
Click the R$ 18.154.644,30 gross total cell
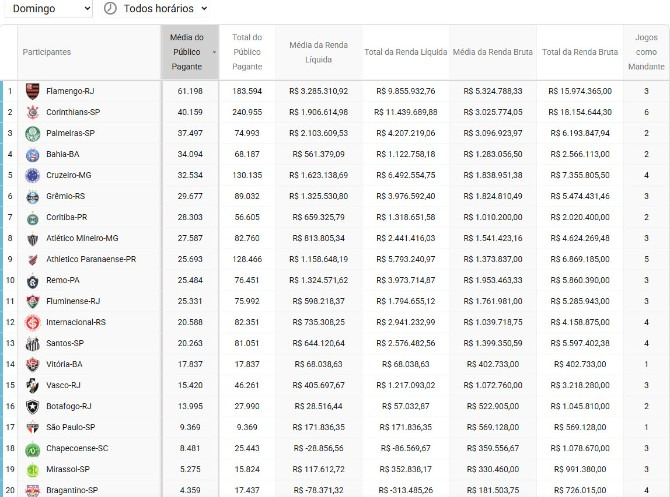580,112
